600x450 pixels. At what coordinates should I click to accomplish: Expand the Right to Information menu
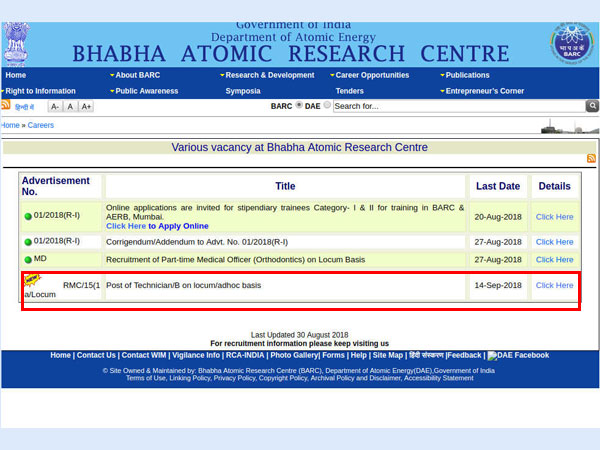(39, 91)
